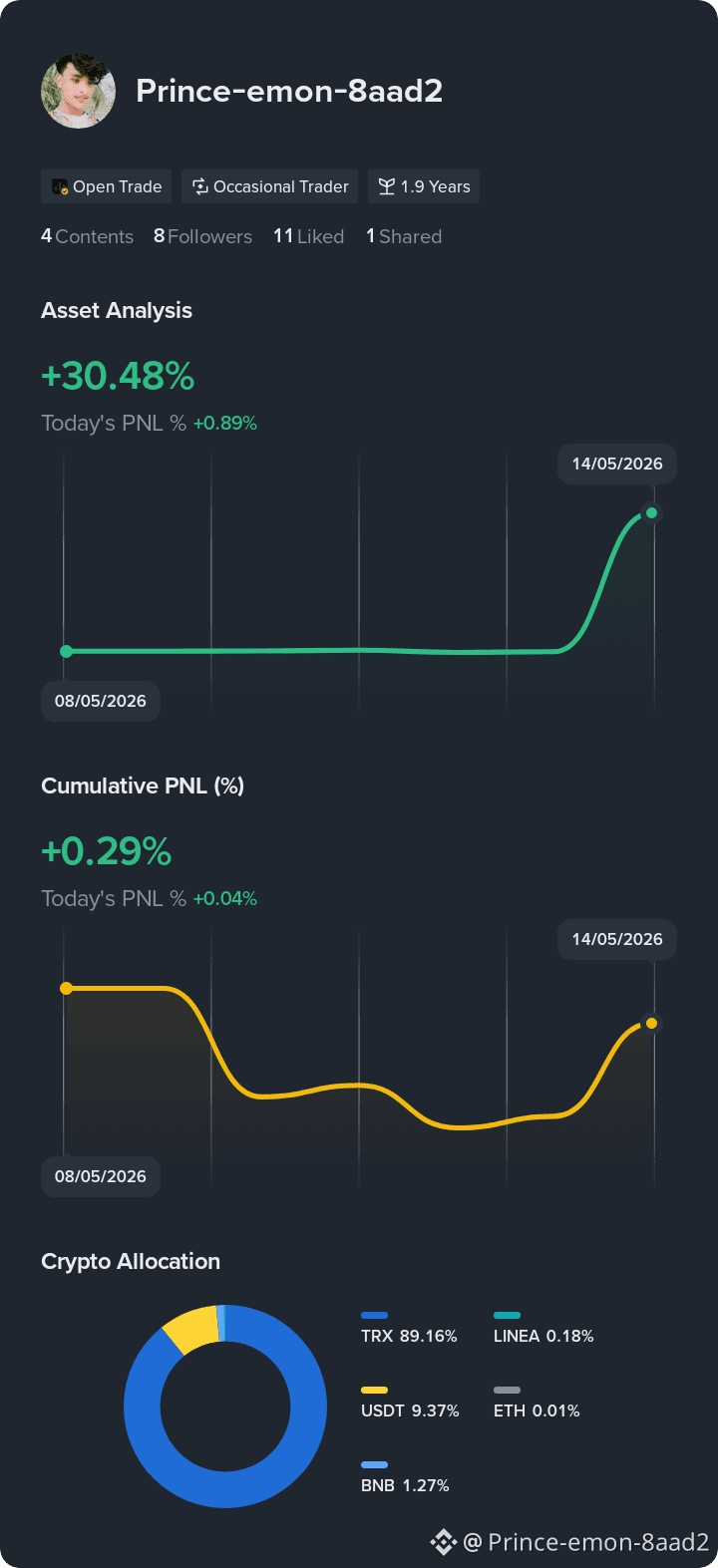Click the BNB light blue legend swatch
The width and height of the screenshot is (718, 1568).
click(374, 1464)
